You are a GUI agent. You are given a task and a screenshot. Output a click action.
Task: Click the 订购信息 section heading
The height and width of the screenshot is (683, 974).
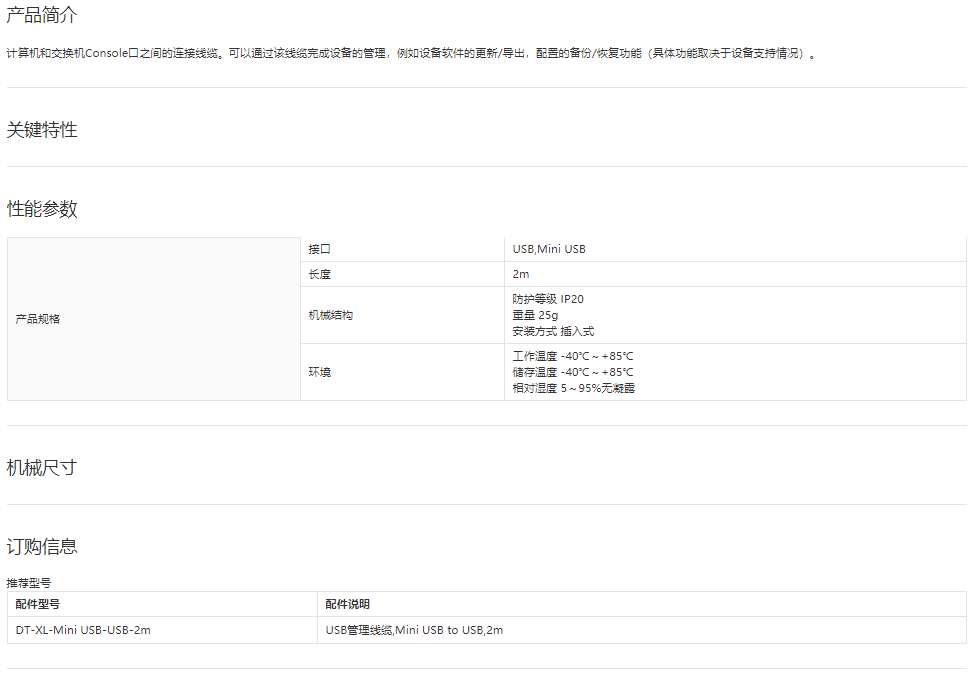tap(41, 546)
